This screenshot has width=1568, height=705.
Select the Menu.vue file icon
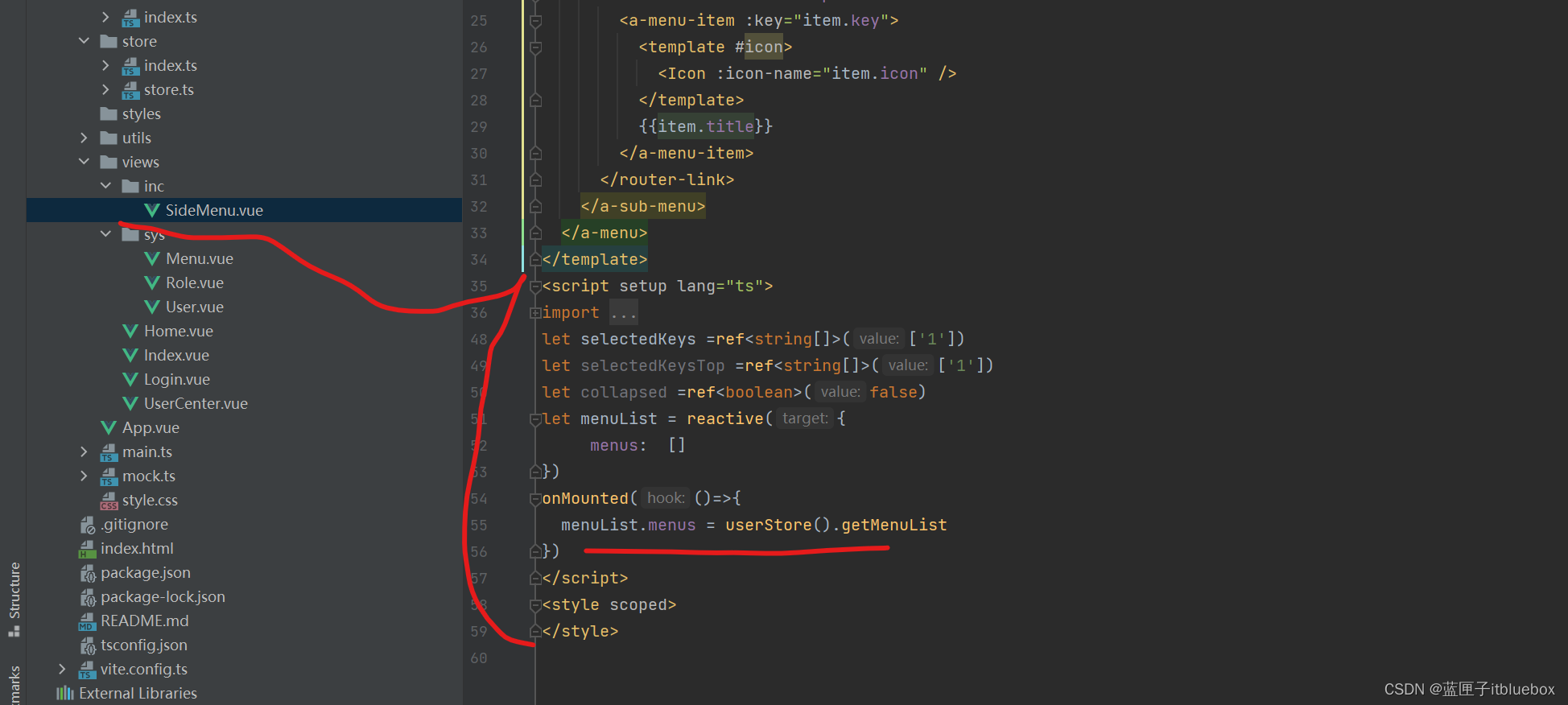151,258
